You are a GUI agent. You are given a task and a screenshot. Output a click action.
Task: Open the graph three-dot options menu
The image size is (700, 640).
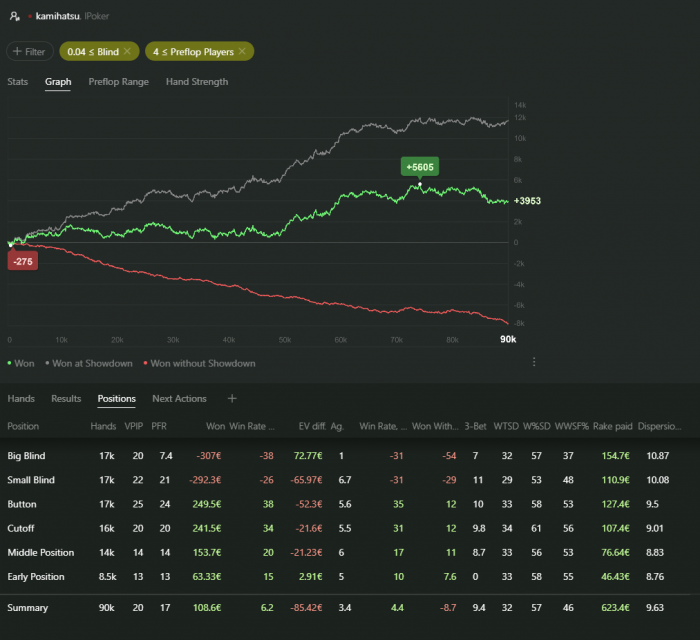[x=534, y=362]
